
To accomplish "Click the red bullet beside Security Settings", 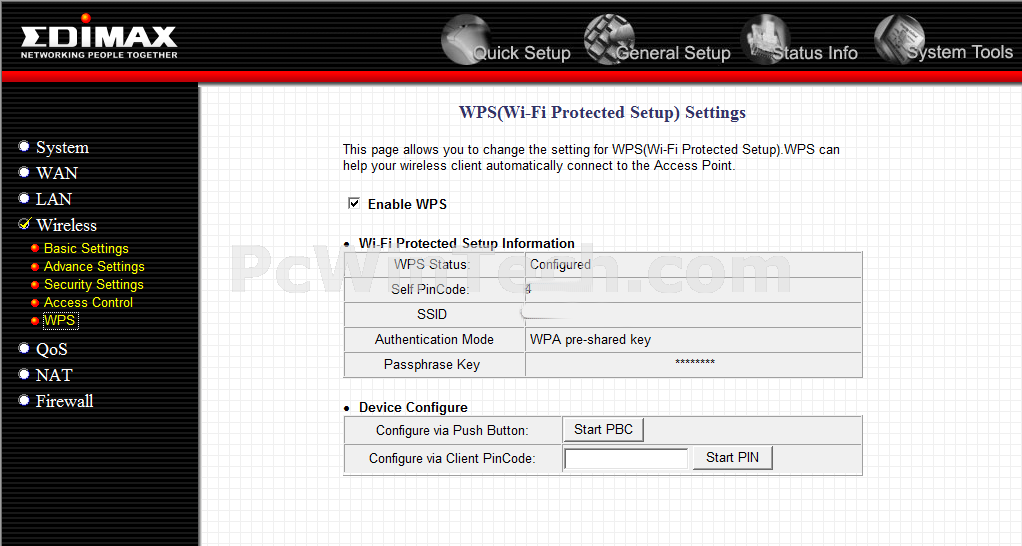I will tap(35, 285).
